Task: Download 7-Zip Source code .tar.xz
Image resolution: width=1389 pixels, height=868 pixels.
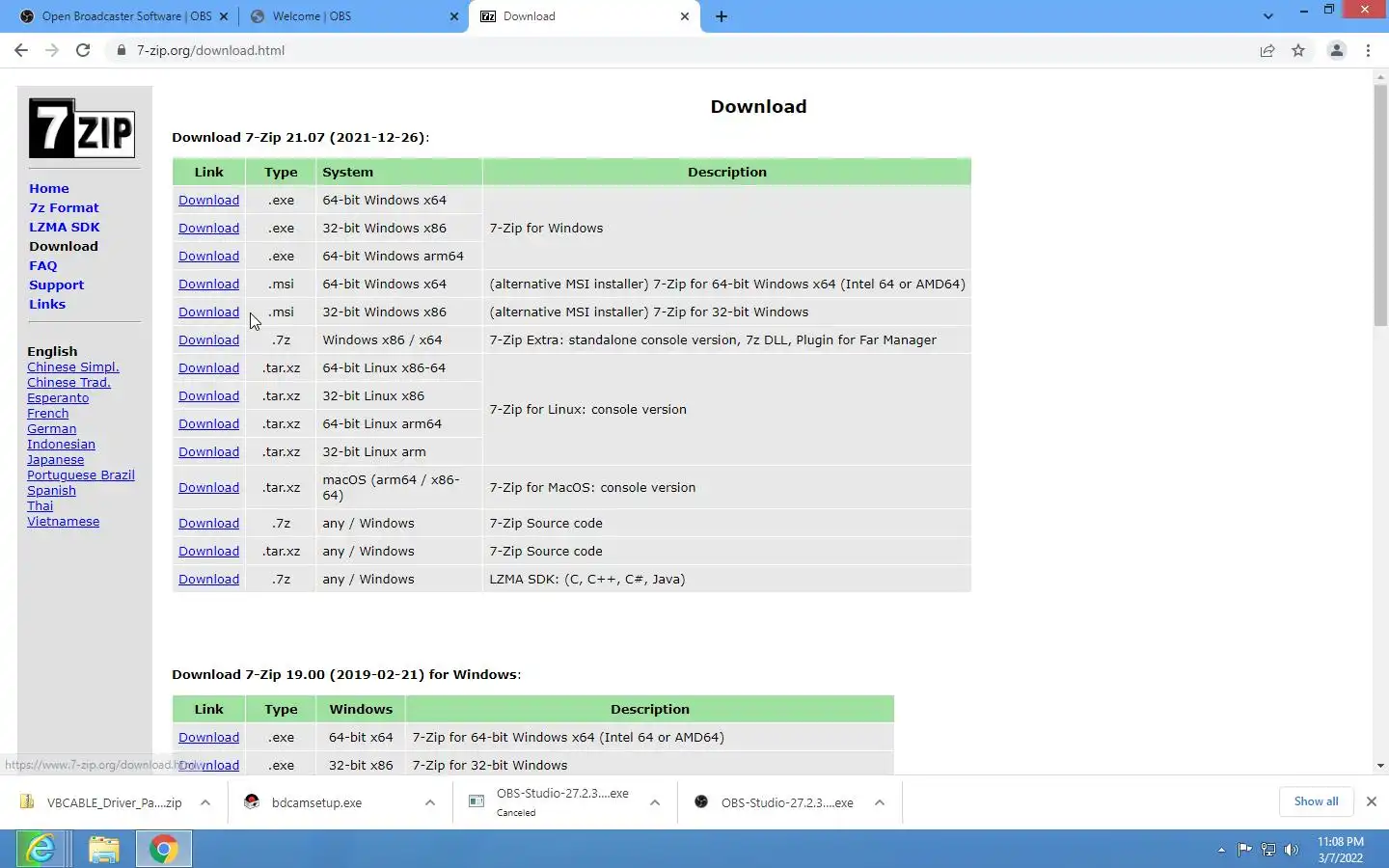Action: pos(208,552)
